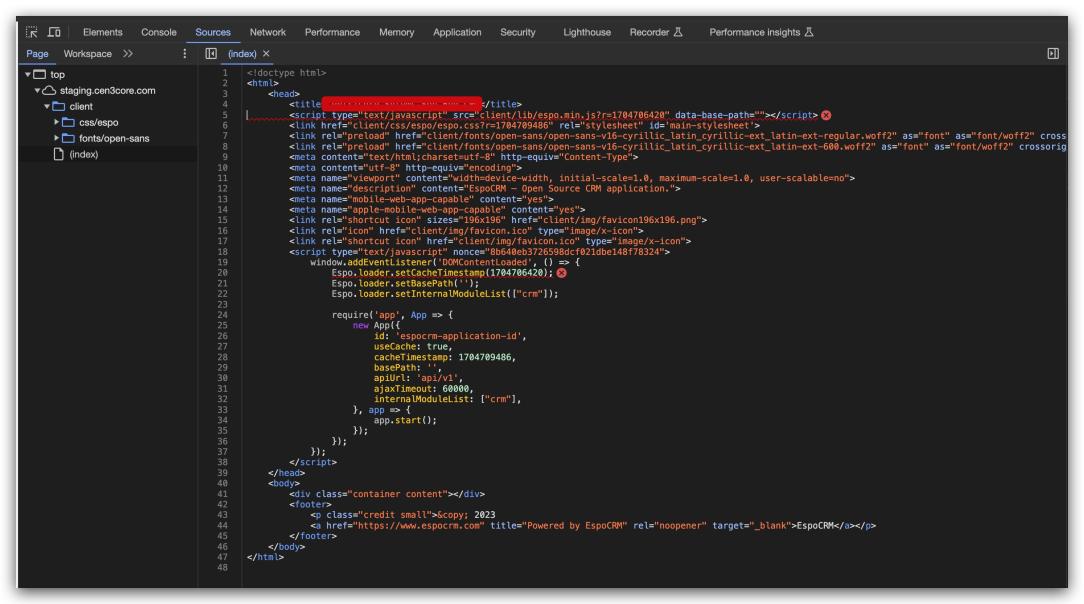Select the css/espo folder
Screen dimensions: 1084x604
click(x=98, y=122)
